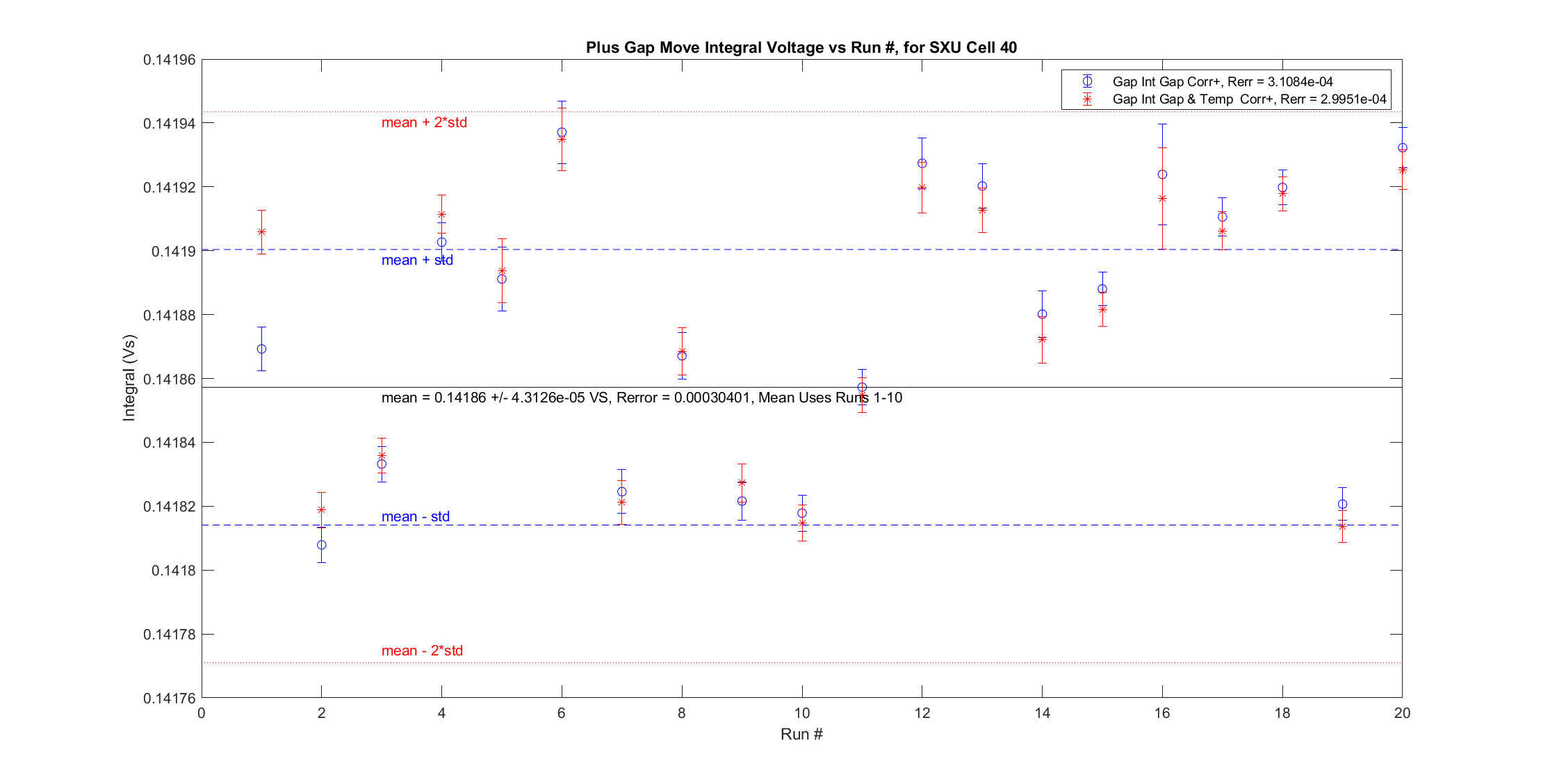
Task: Click the 'mean - 2*std' red label
Action: tap(422, 651)
